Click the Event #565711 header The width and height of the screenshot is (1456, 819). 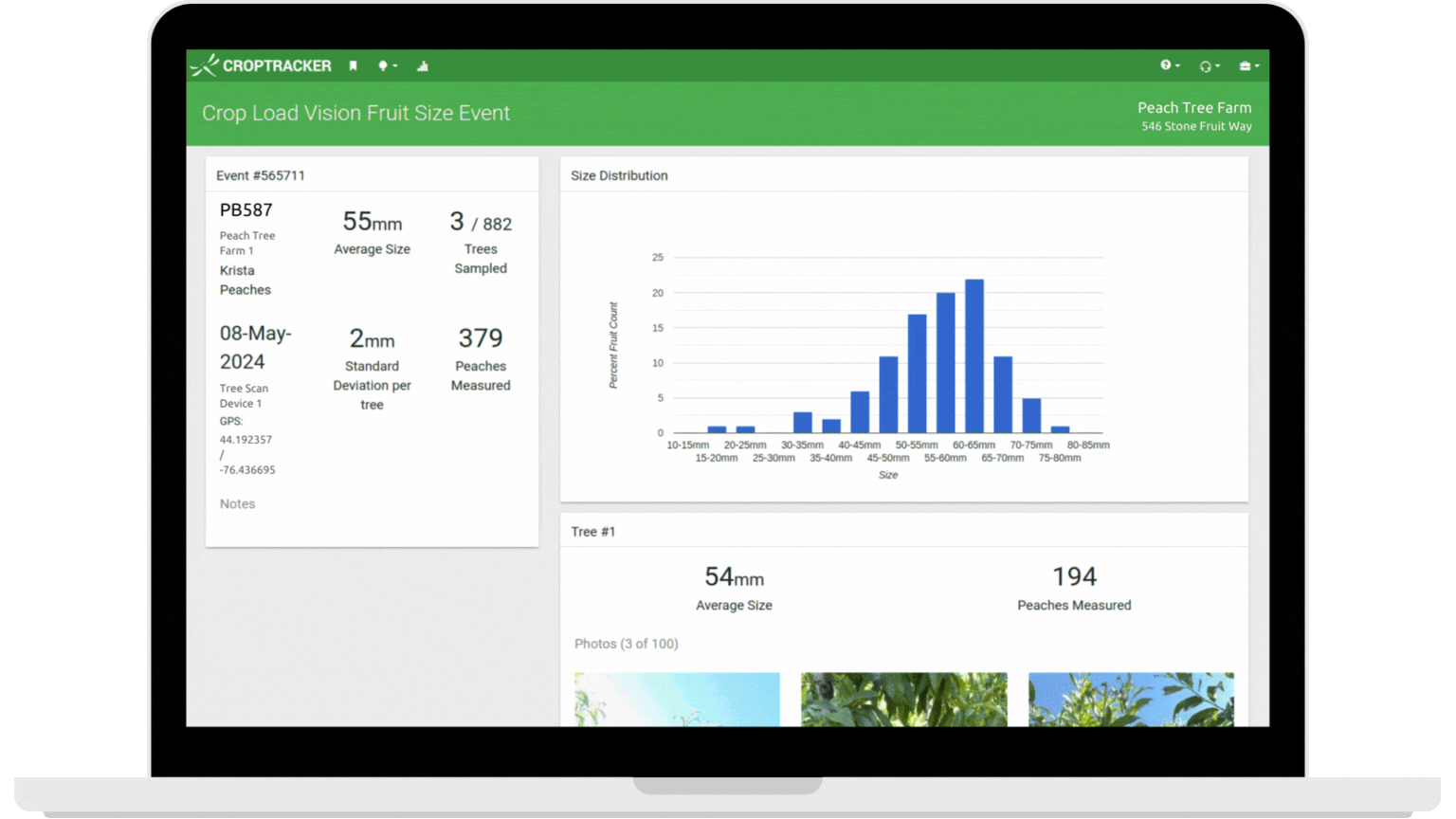[261, 175]
